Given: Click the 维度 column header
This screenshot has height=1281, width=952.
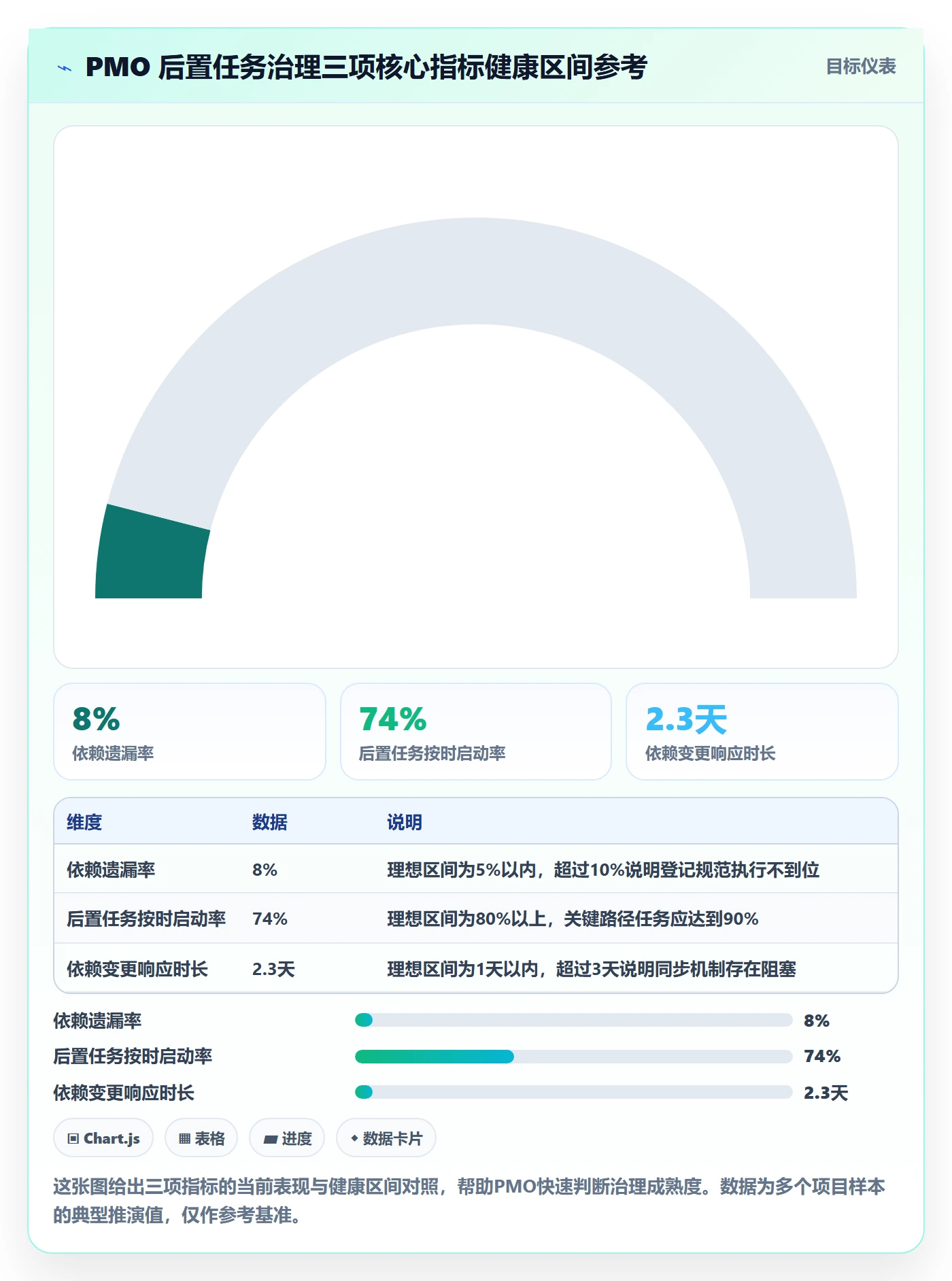Looking at the screenshot, I should click(x=84, y=822).
